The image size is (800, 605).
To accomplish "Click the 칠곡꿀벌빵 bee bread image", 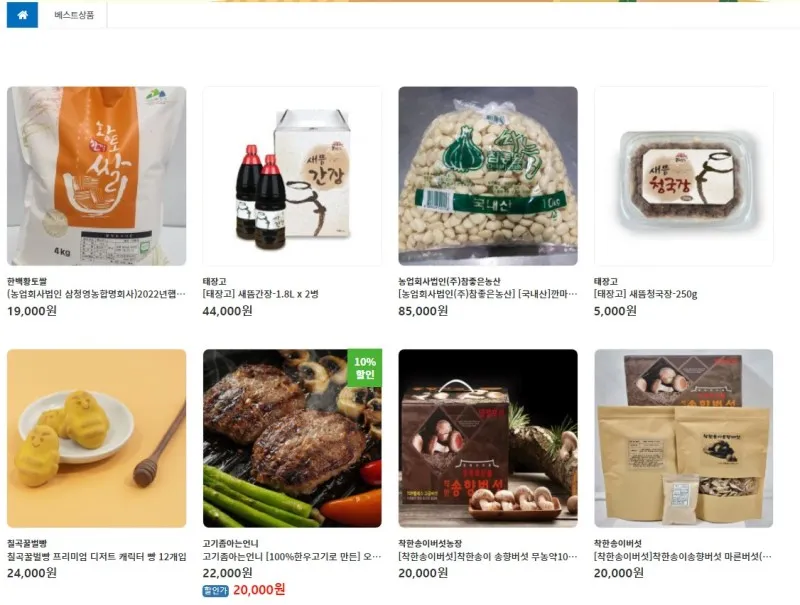I will (96, 438).
